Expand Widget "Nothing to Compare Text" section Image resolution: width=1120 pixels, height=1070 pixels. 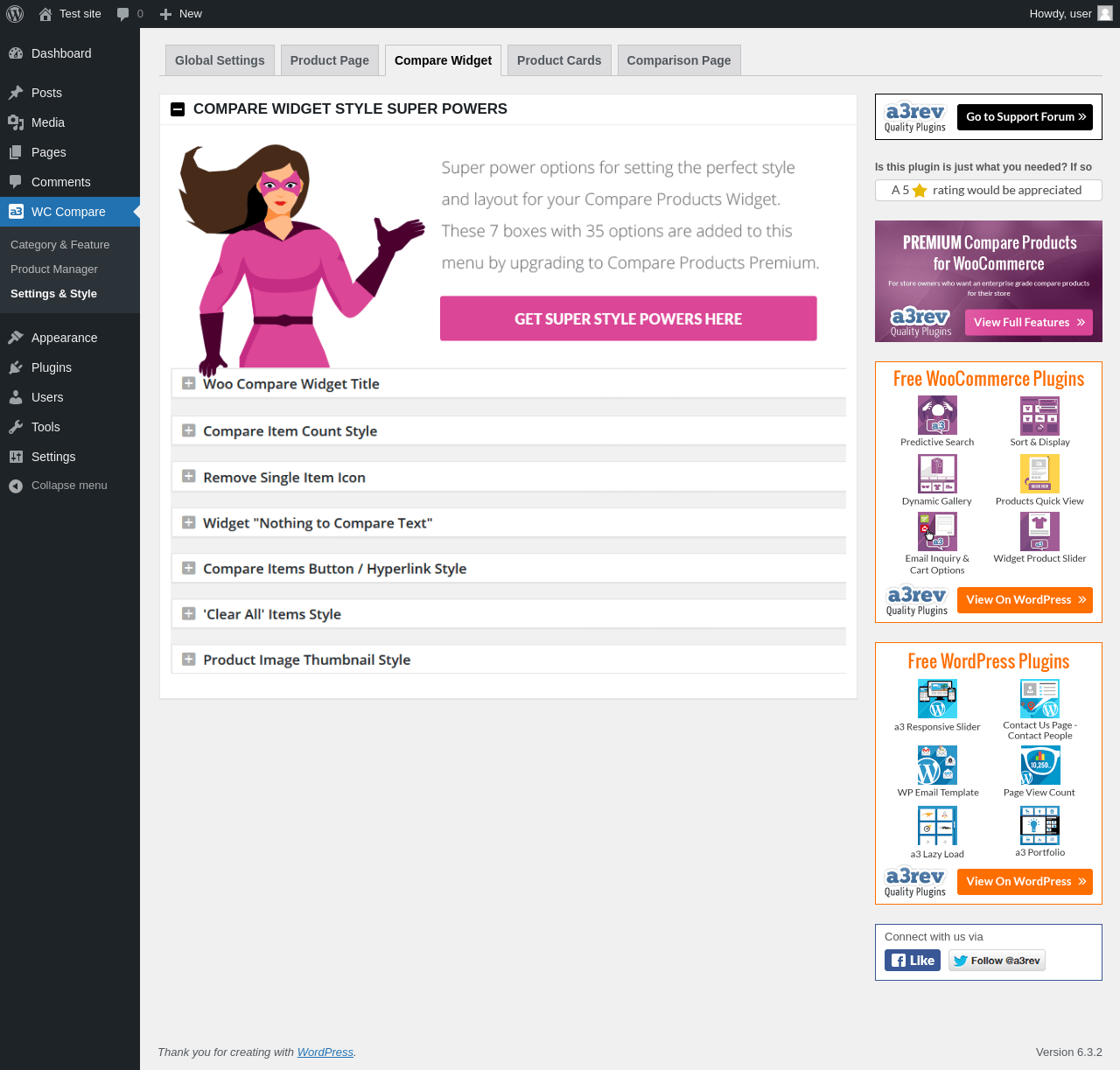(x=188, y=522)
